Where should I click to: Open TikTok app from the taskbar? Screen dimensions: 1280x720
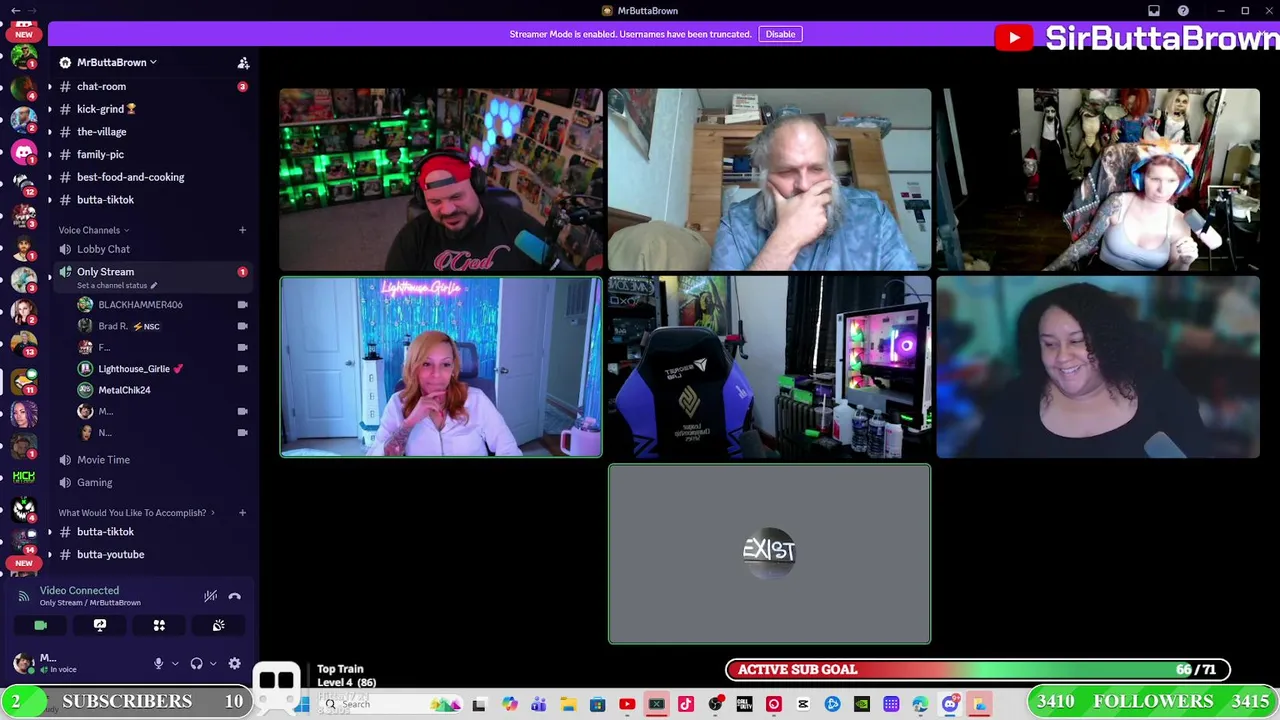click(x=686, y=704)
